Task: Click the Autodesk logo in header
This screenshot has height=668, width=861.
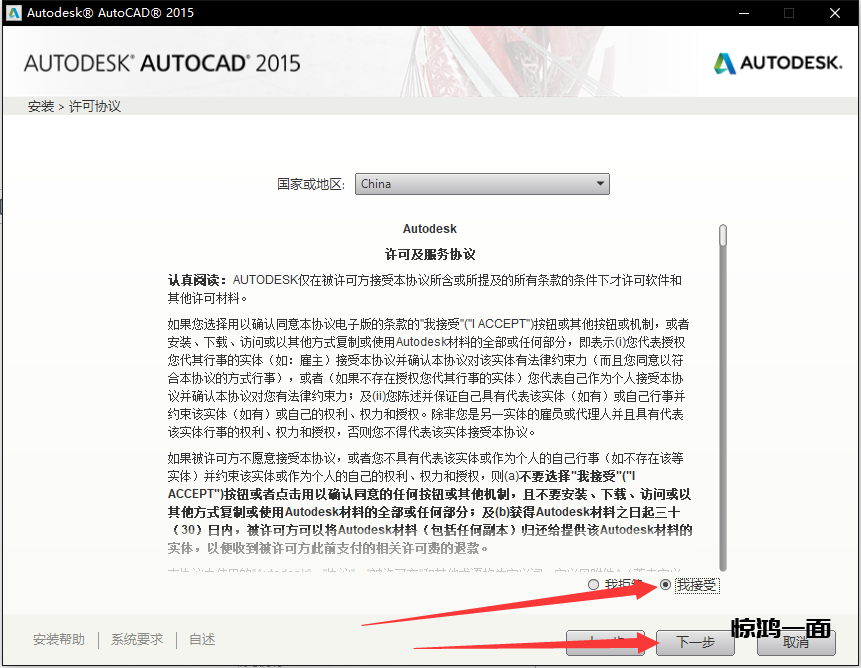Action: pos(777,63)
